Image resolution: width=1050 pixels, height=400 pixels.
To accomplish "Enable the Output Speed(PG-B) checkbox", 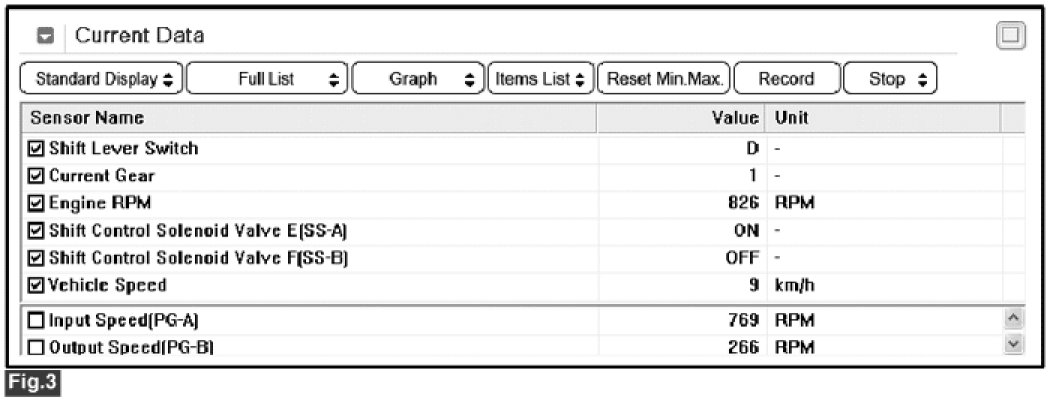I will tap(37, 346).
